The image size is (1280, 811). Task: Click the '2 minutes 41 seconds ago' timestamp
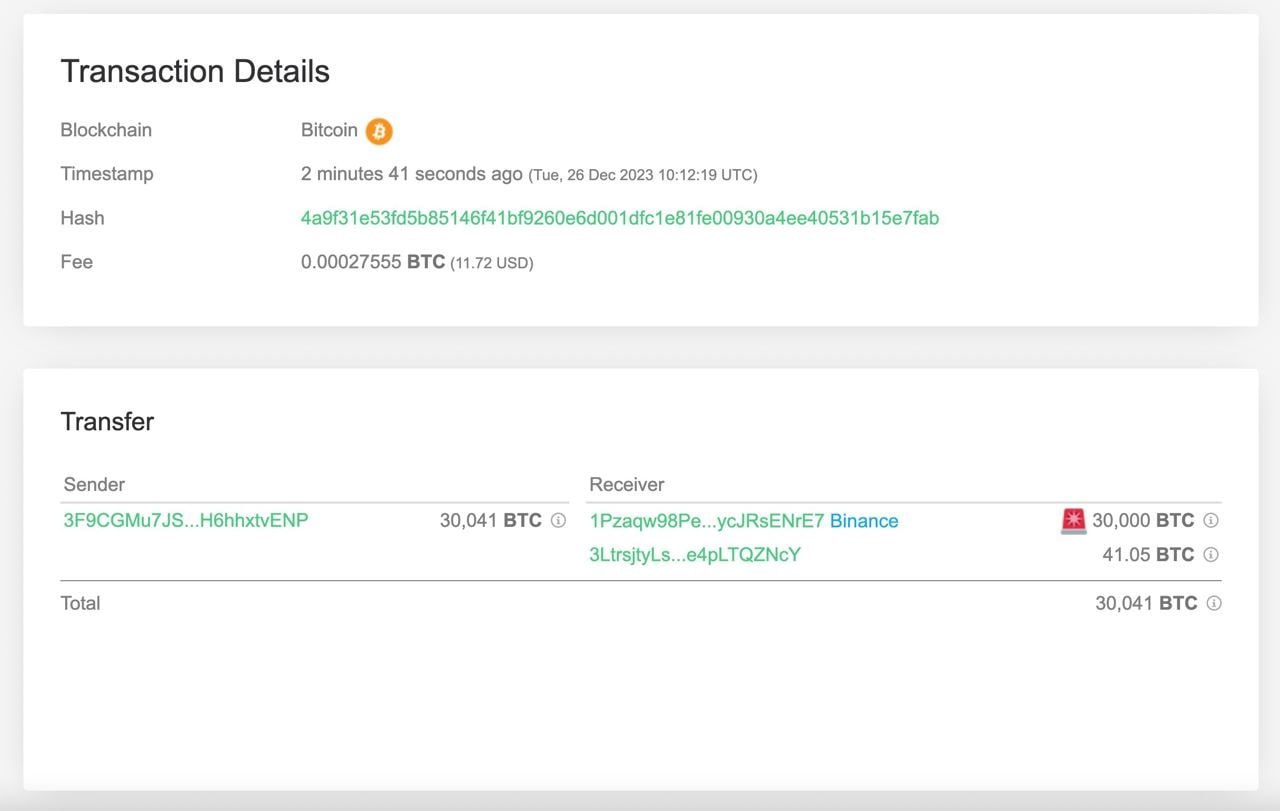click(411, 174)
